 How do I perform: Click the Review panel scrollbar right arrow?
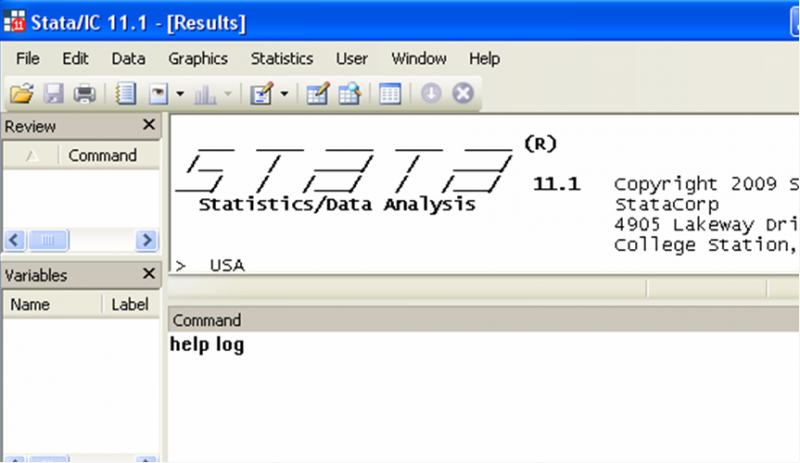pyautogui.click(x=148, y=240)
